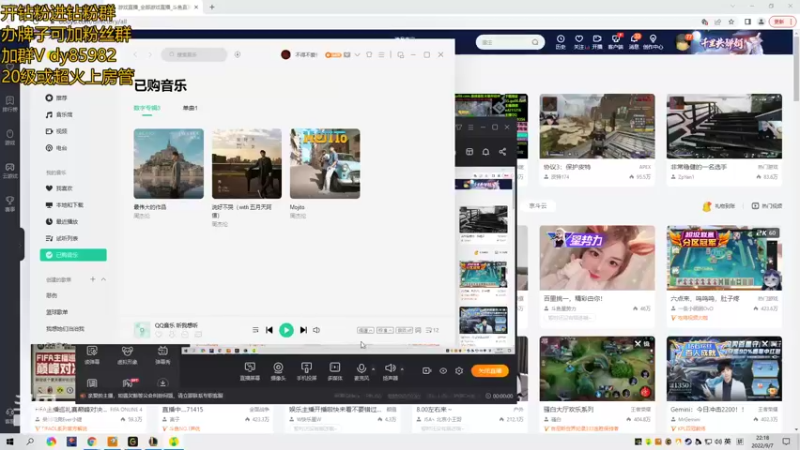Open the sound quality dropdown in player bar
This screenshot has height=450, width=800.
(385, 331)
